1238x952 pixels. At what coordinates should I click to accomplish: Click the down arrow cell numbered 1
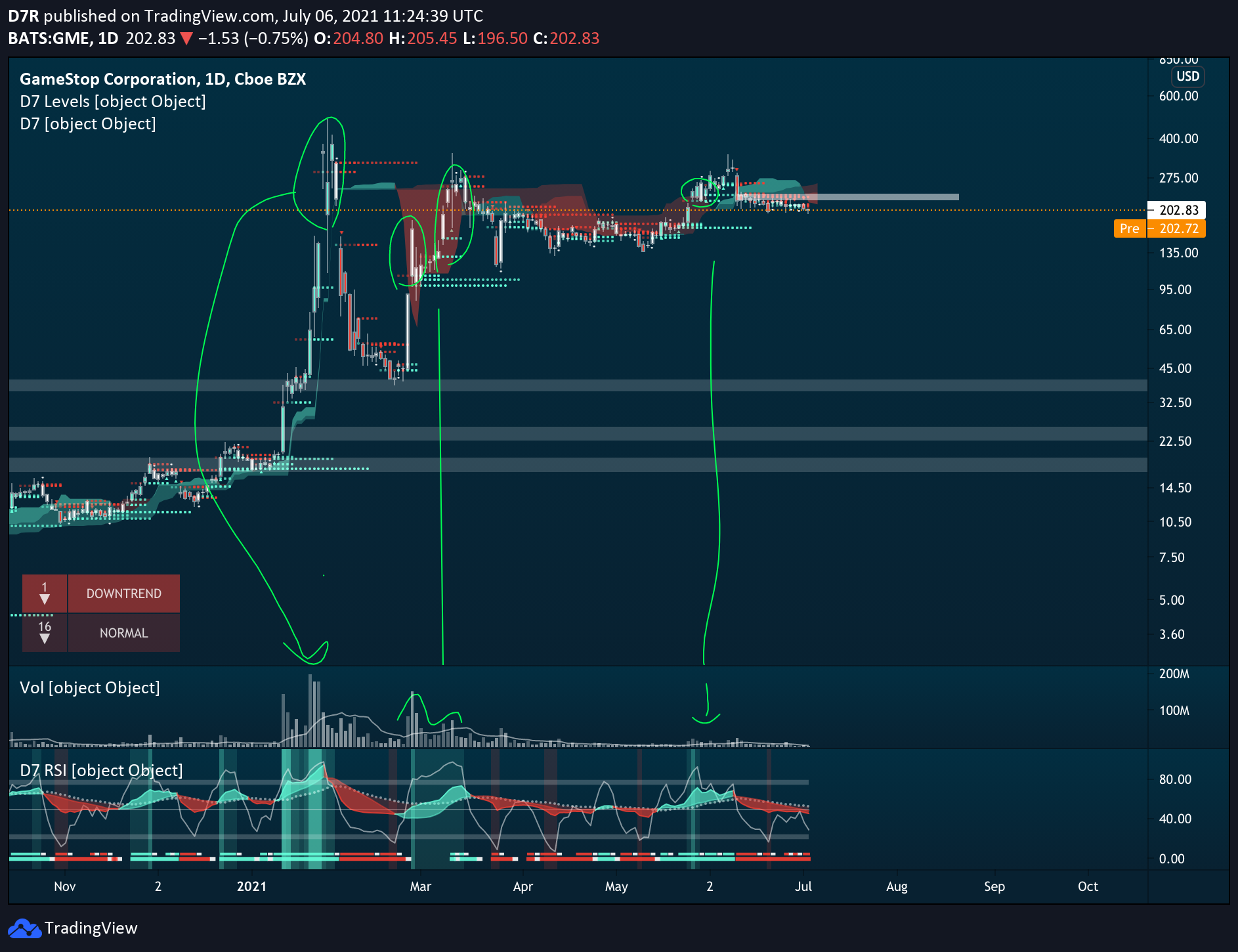click(45, 594)
